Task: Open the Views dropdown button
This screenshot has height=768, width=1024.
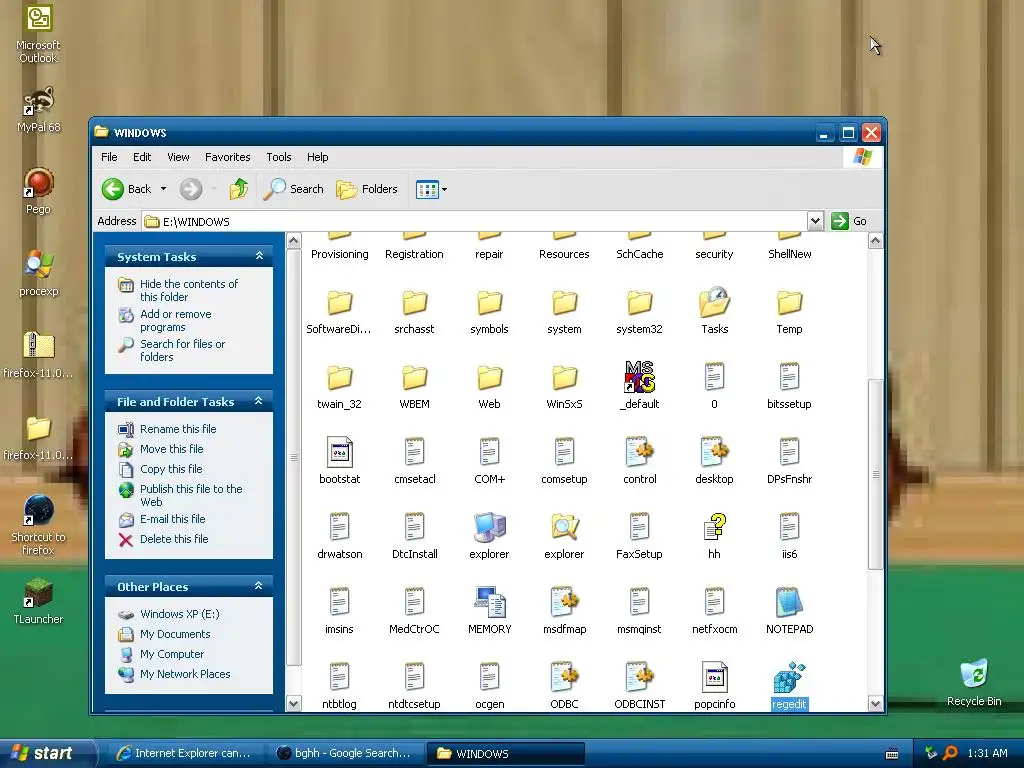Action: point(431,189)
